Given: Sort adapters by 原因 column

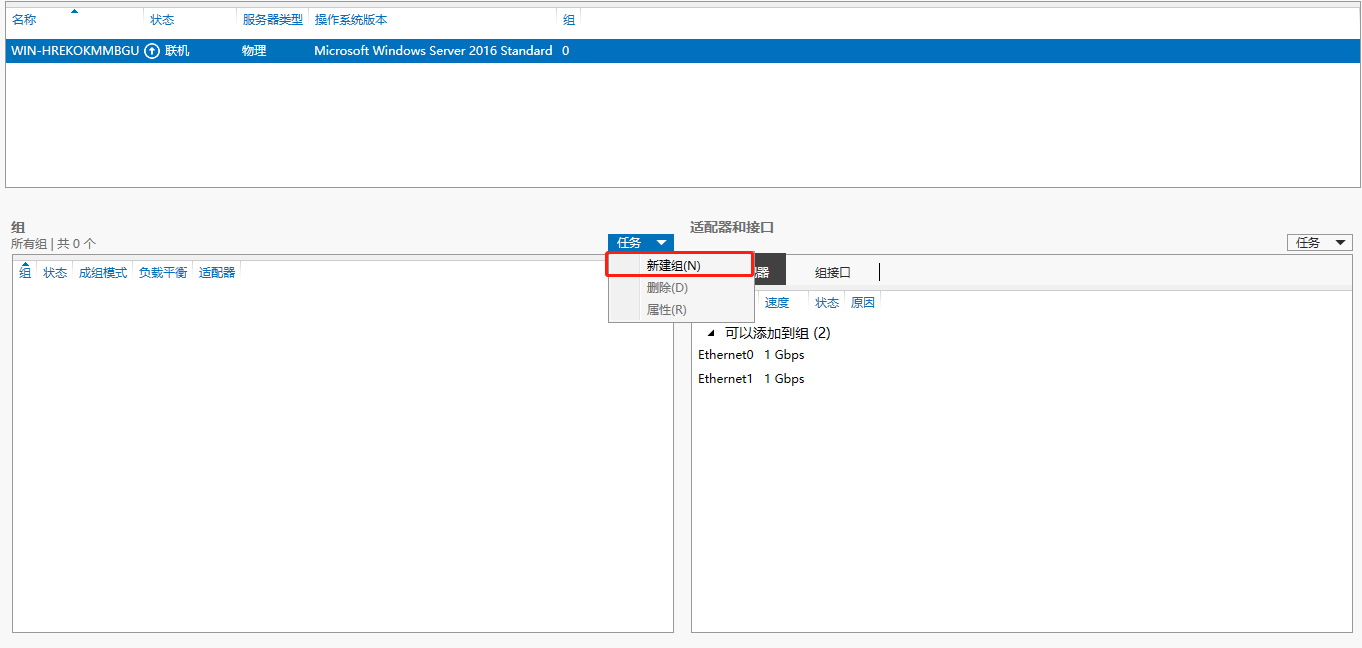Looking at the screenshot, I should 862,303.
